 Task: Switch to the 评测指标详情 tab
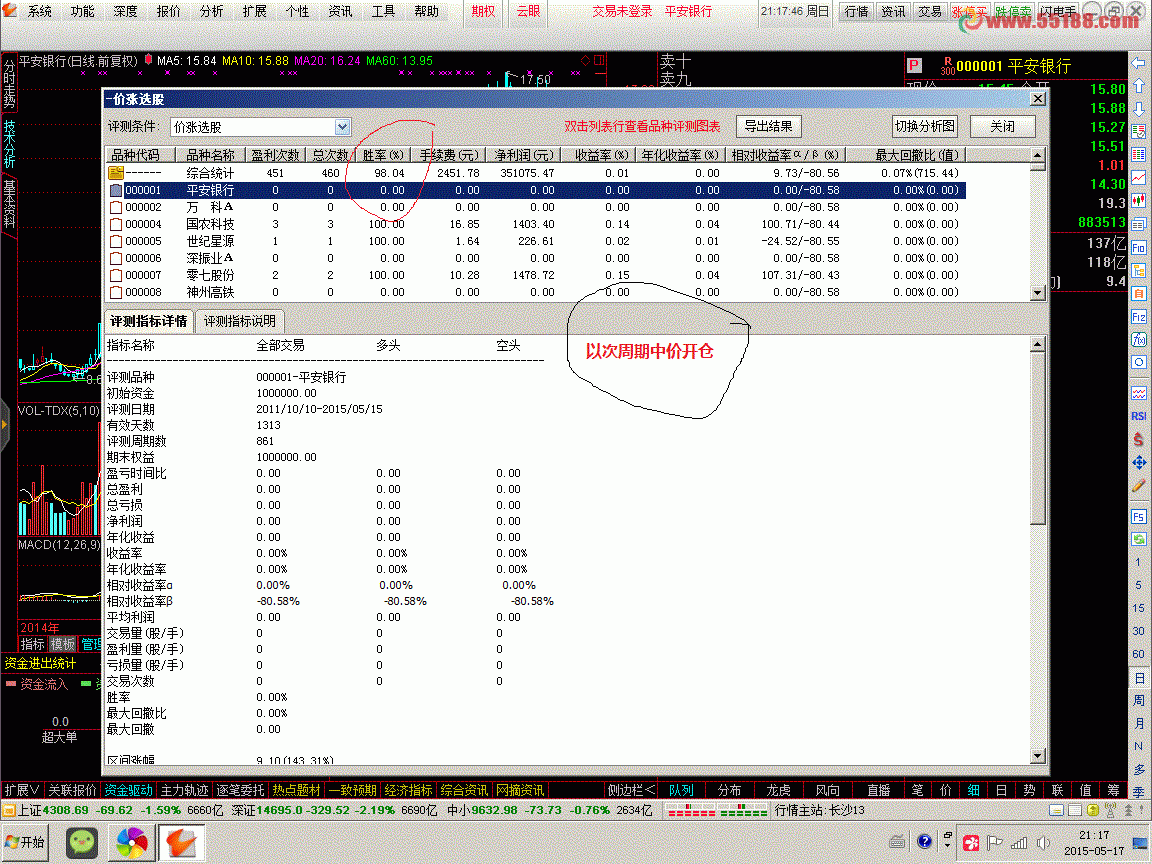point(149,322)
